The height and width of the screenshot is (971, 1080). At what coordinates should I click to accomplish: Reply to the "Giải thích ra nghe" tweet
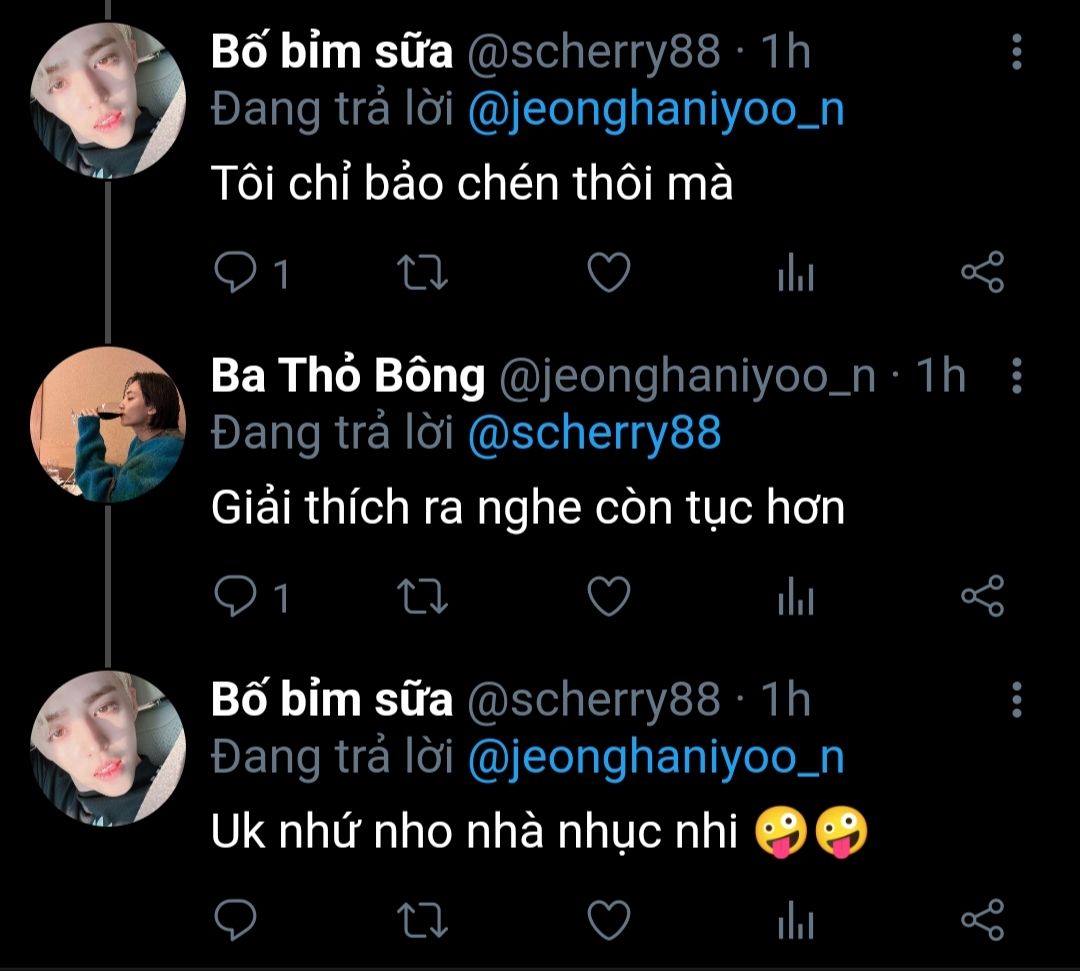click(236, 597)
